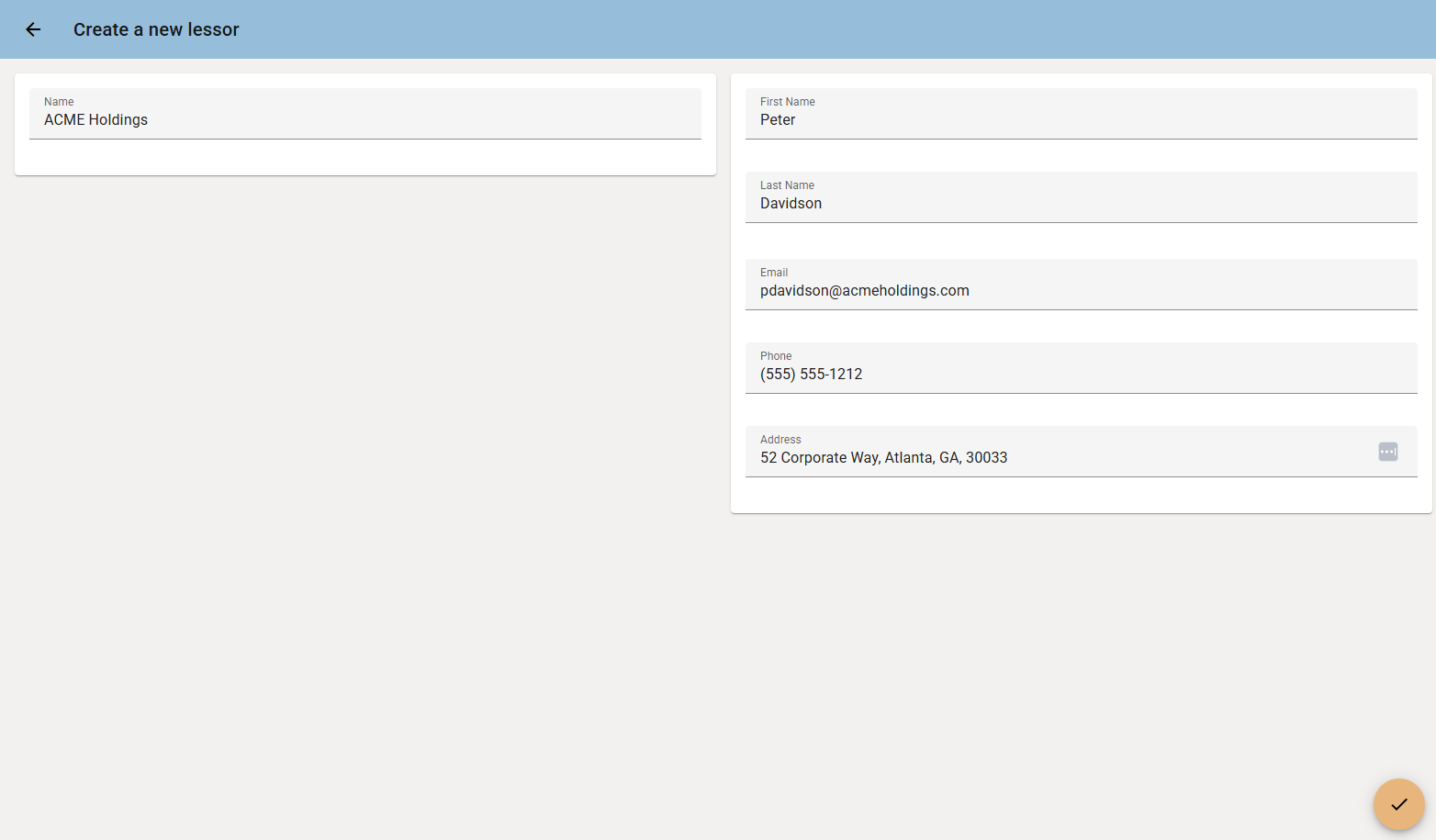
Task: Click on the 'Peter' value
Action: coord(778,120)
